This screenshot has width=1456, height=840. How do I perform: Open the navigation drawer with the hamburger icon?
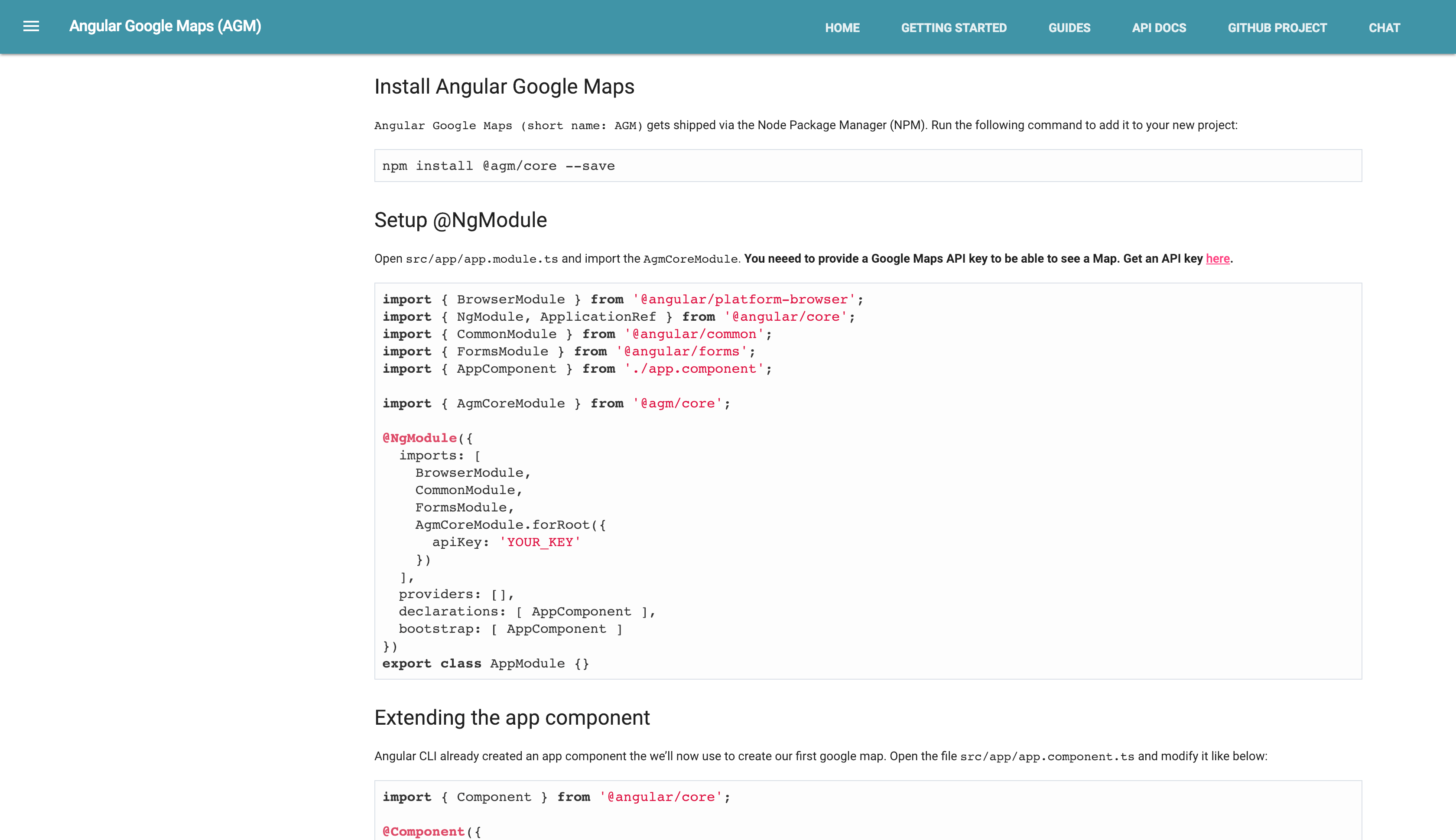tap(31, 26)
